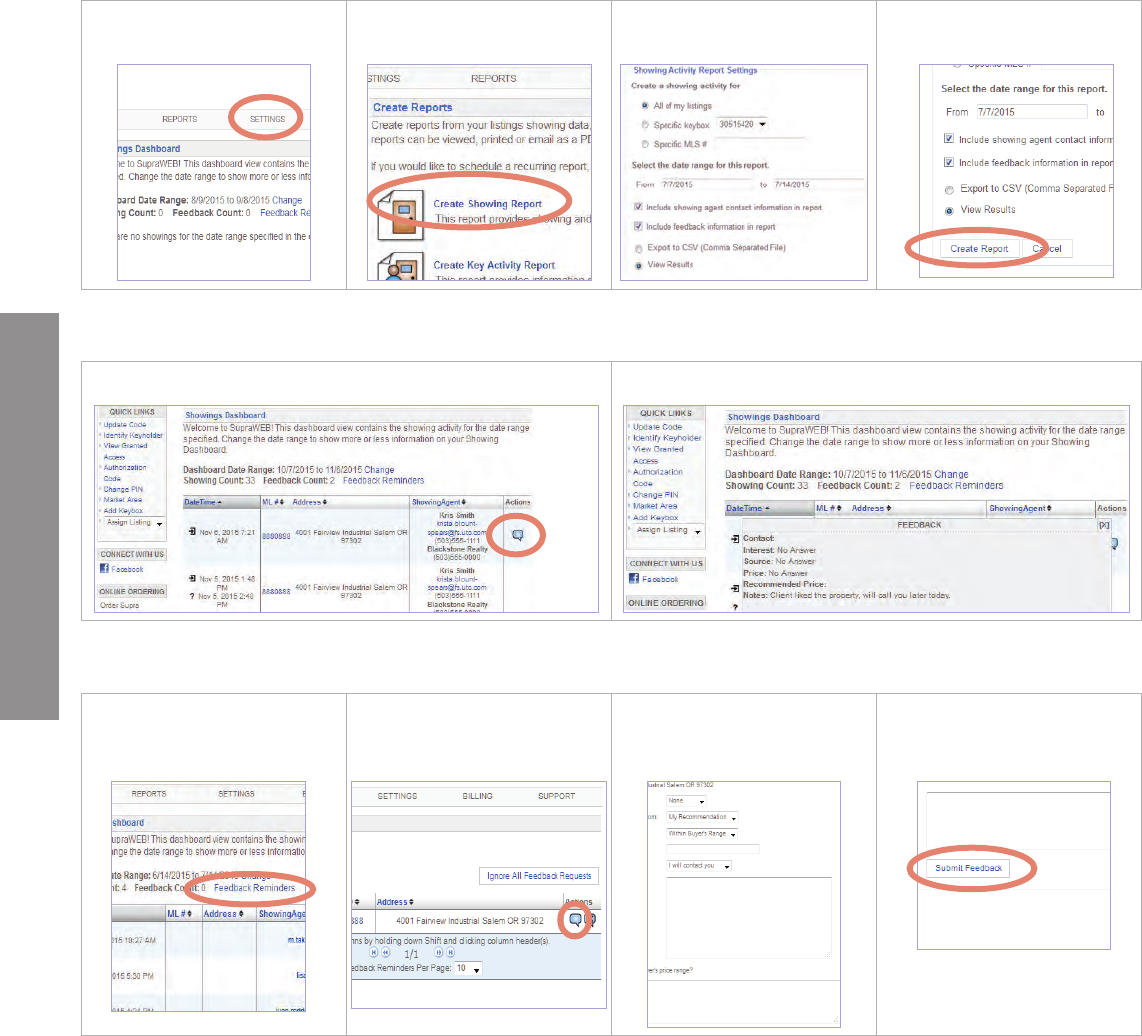
Task: Toggle Include showing agent contact checkbox in Report Settings panel
Action: click(638, 207)
